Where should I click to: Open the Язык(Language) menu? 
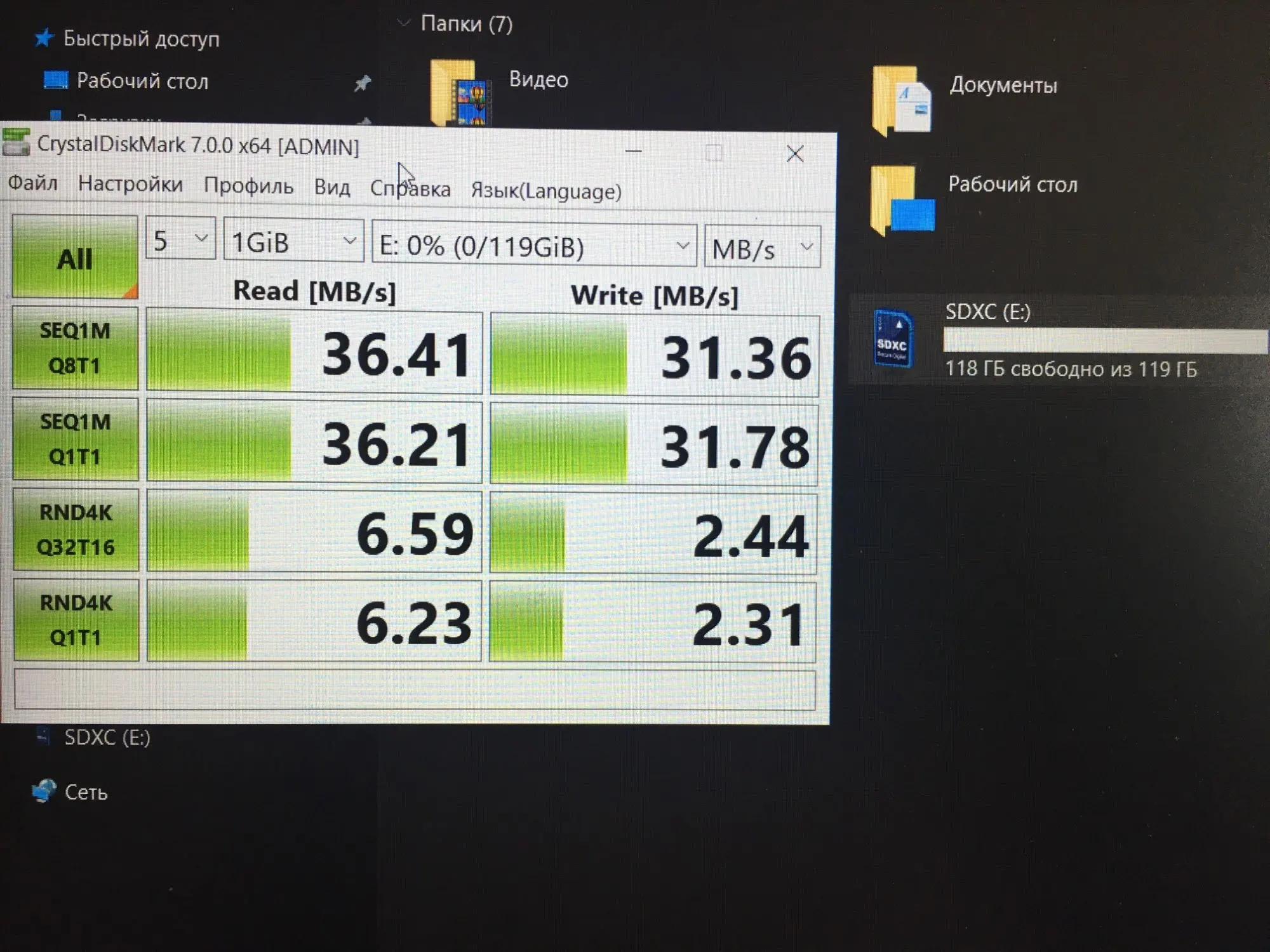[546, 191]
